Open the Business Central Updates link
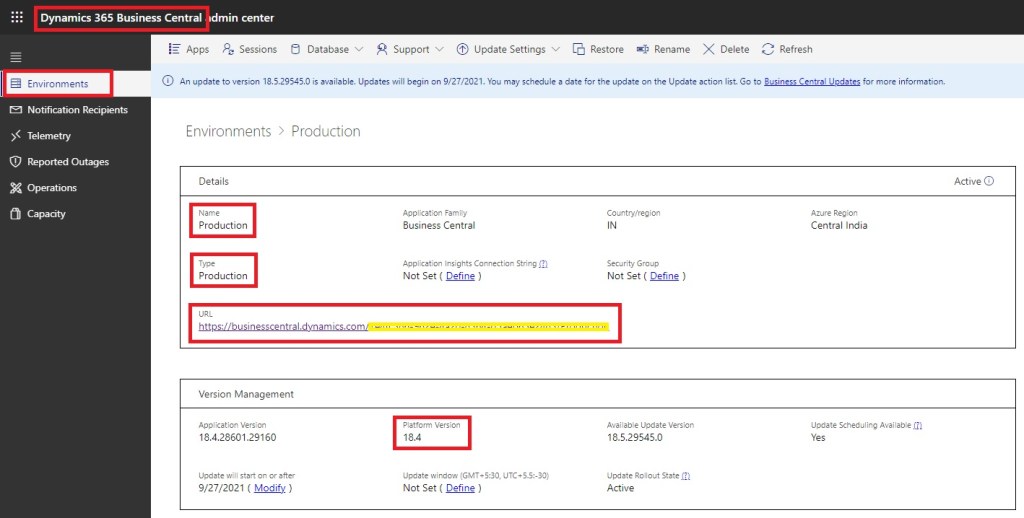This screenshot has height=518, width=1024. pyautogui.click(x=812, y=82)
